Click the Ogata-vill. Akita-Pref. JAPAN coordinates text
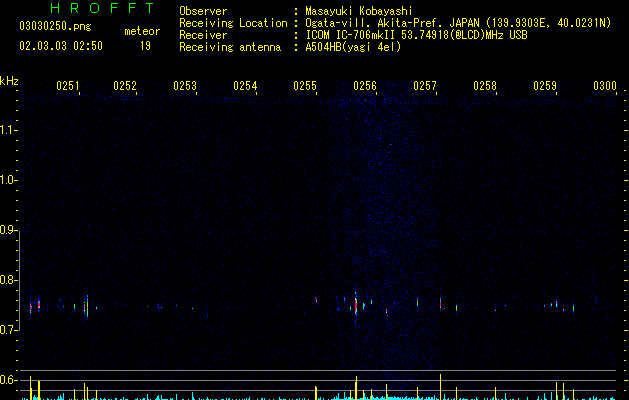Screen dimensions: 629x400 [x=458, y=23]
